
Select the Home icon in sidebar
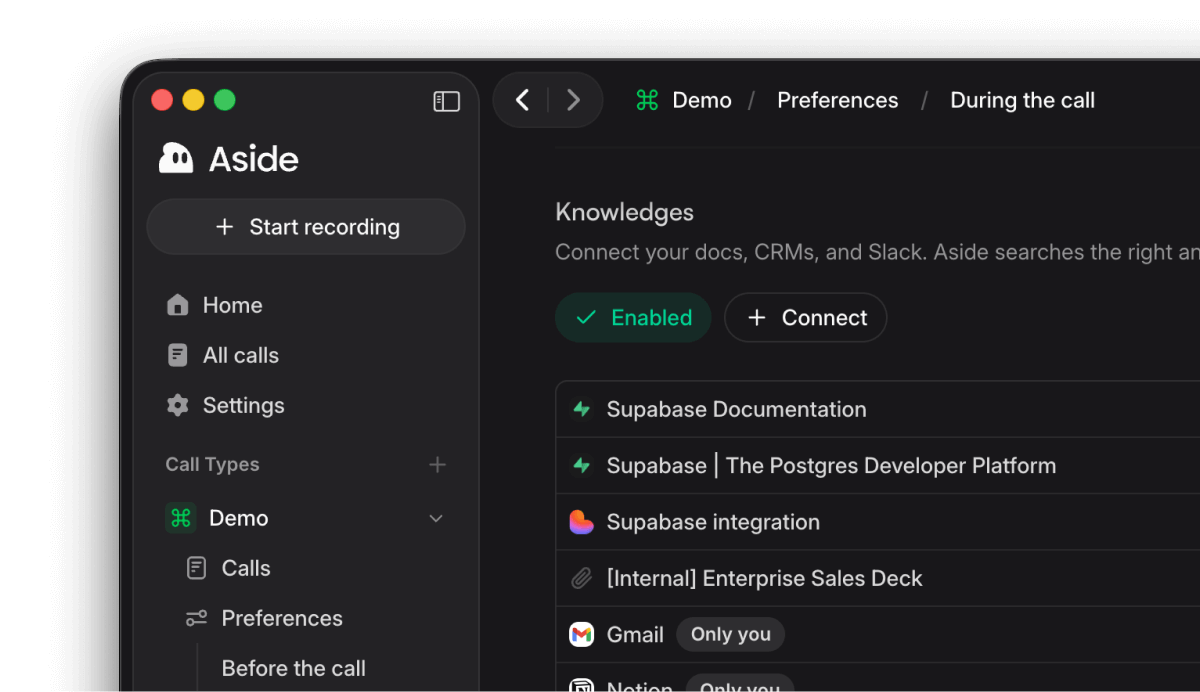coord(177,305)
